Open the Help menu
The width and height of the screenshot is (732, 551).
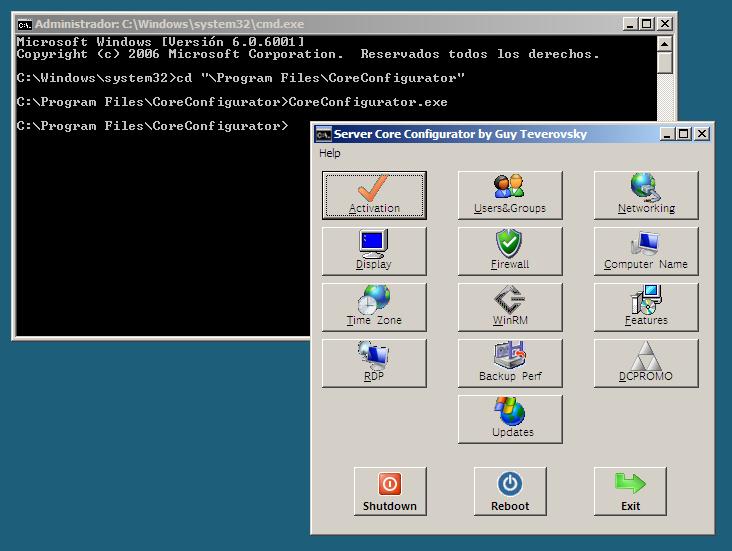pyautogui.click(x=330, y=153)
